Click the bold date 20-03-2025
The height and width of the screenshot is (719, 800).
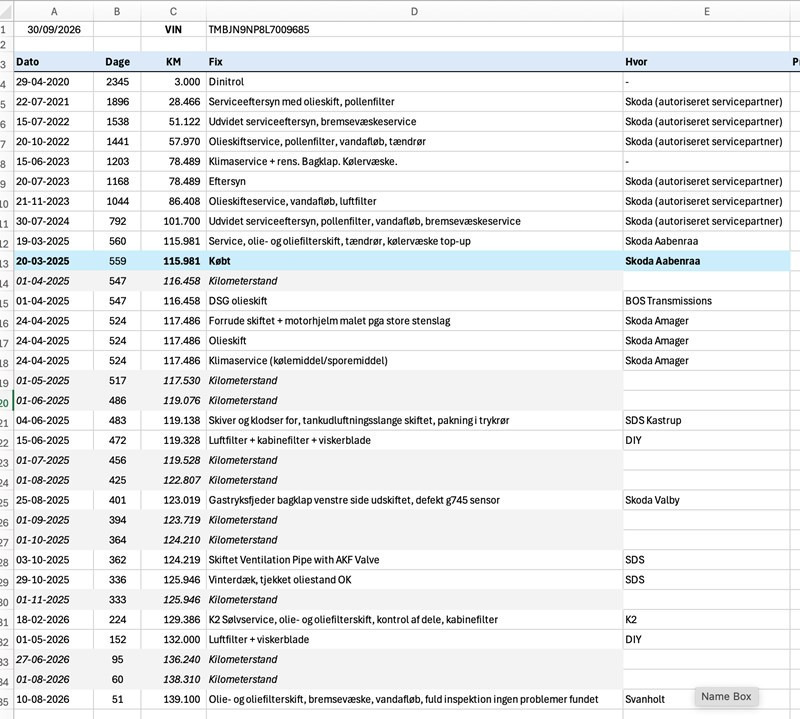(54, 261)
